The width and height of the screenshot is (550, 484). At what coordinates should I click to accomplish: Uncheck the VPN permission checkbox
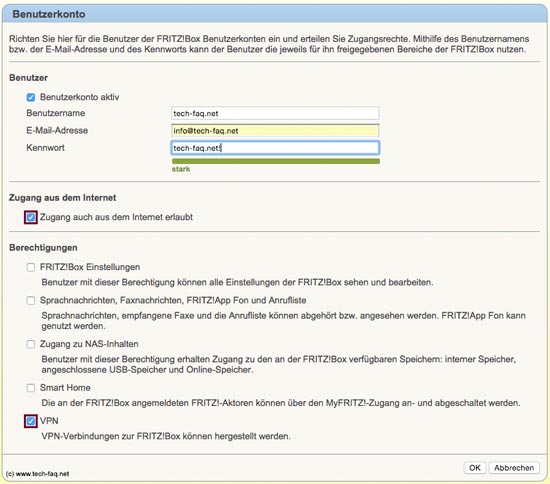31,421
